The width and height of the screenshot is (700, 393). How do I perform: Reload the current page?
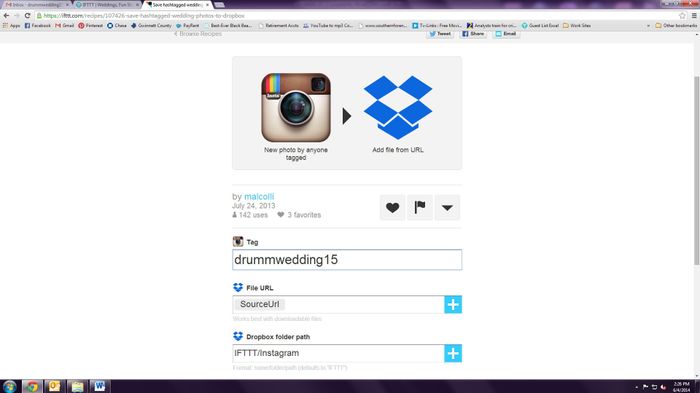pyautogui.click(x=27, y=16)
